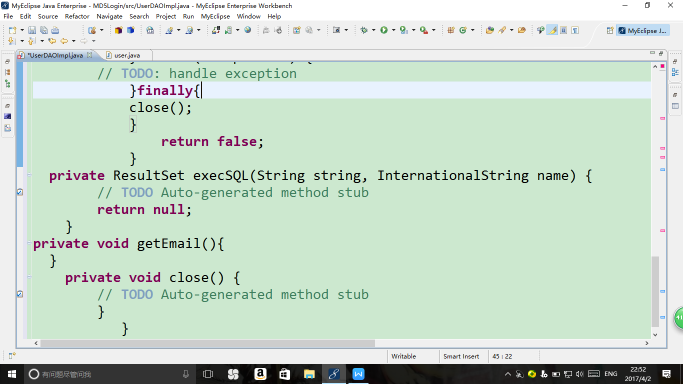Close the UserDAOImpl.java tab

89,55
